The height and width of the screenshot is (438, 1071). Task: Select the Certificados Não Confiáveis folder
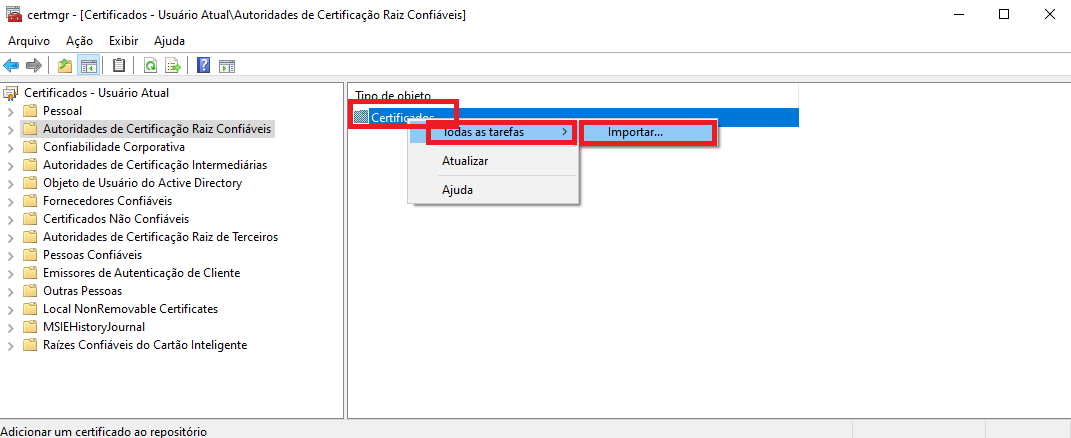click(x=115, y=219)
